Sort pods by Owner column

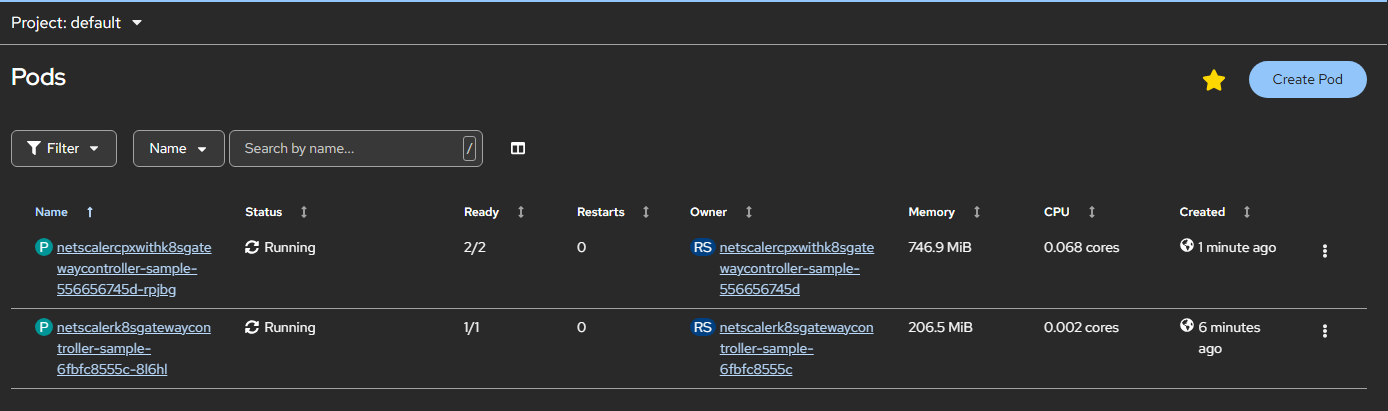pyautogui.click(x=748, y=212)
